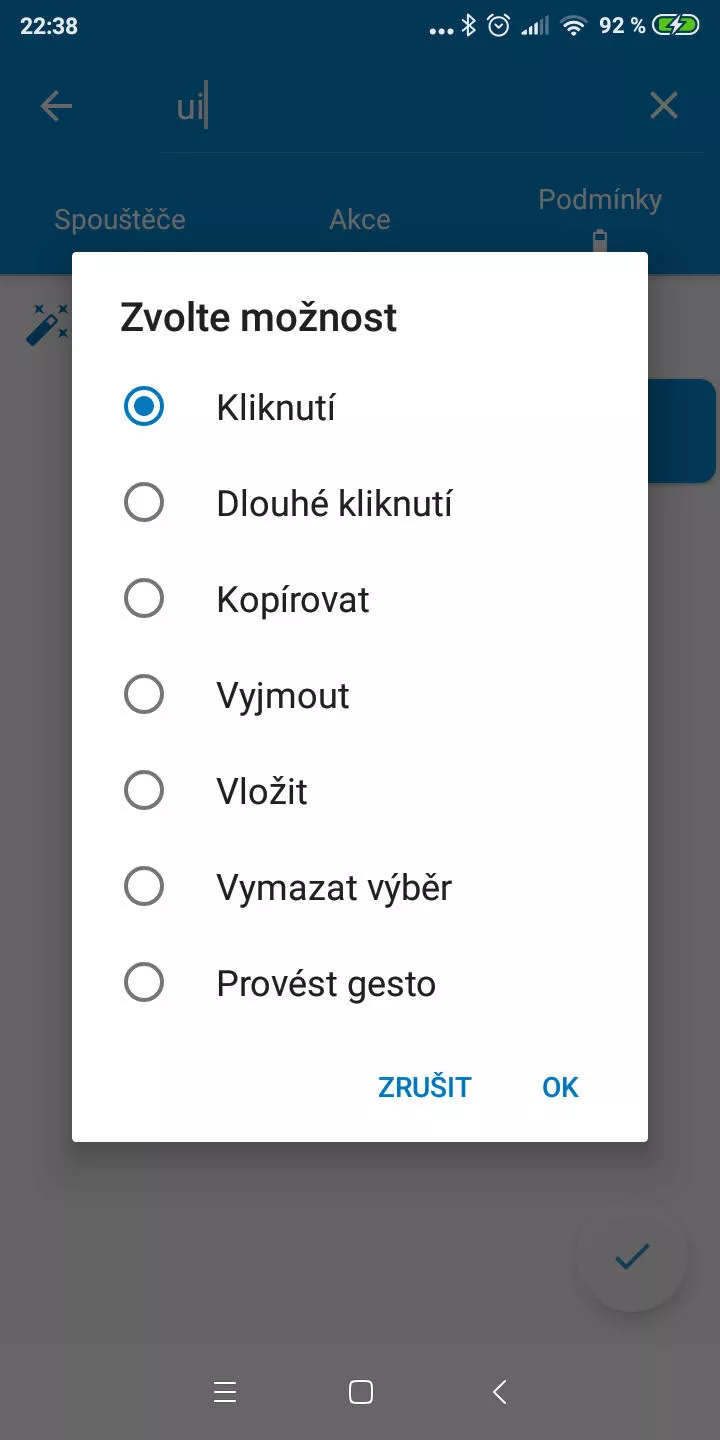
Task: Clear search text with the X icon
Action: click(x=664, y=106)
